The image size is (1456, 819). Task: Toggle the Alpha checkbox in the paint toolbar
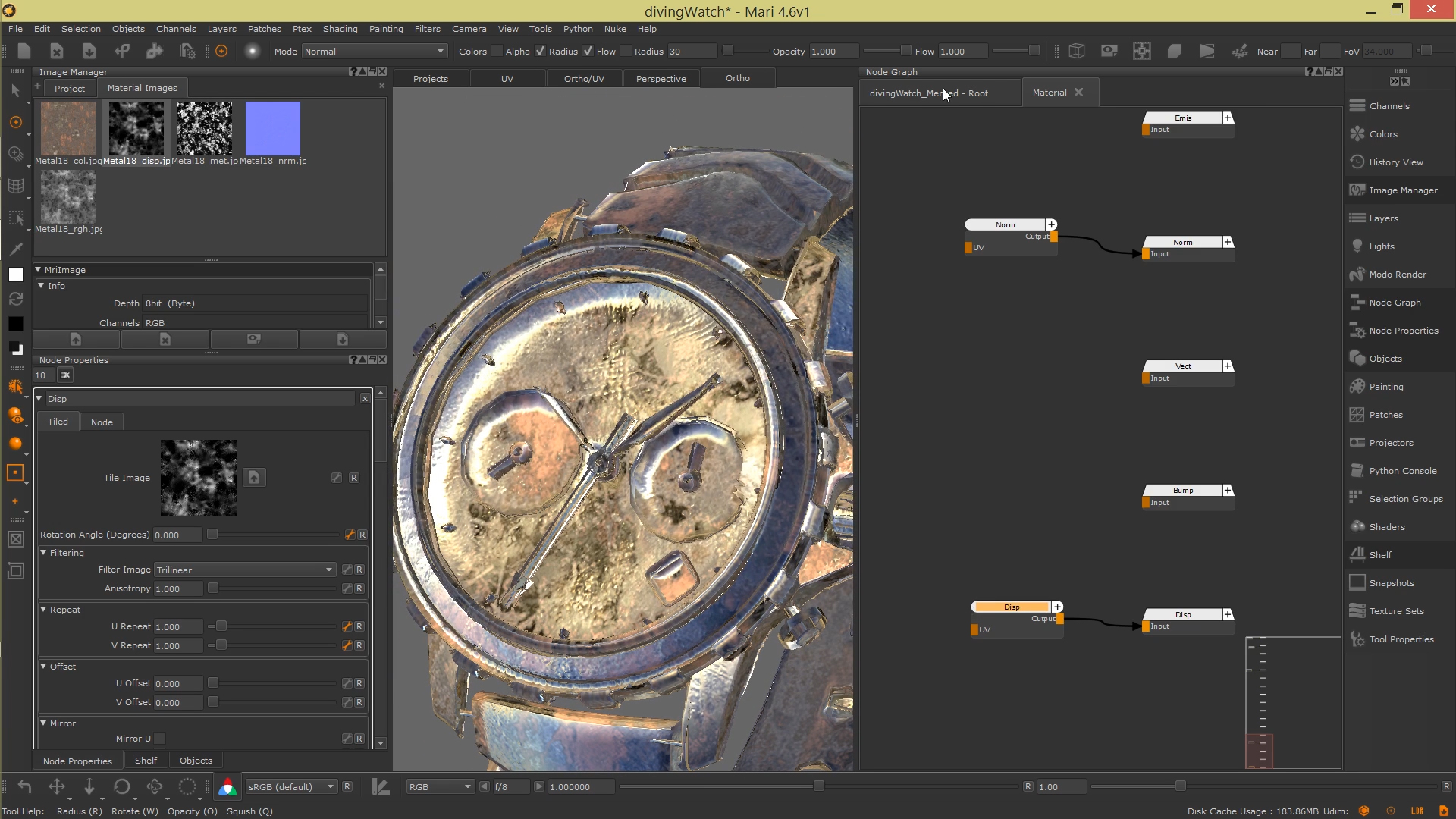[498, 51]
